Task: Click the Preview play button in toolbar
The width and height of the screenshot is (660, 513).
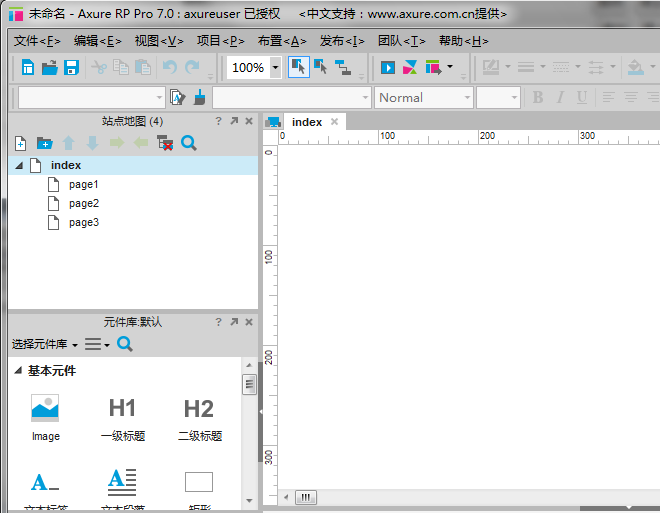Action: (x=388, y=68)
